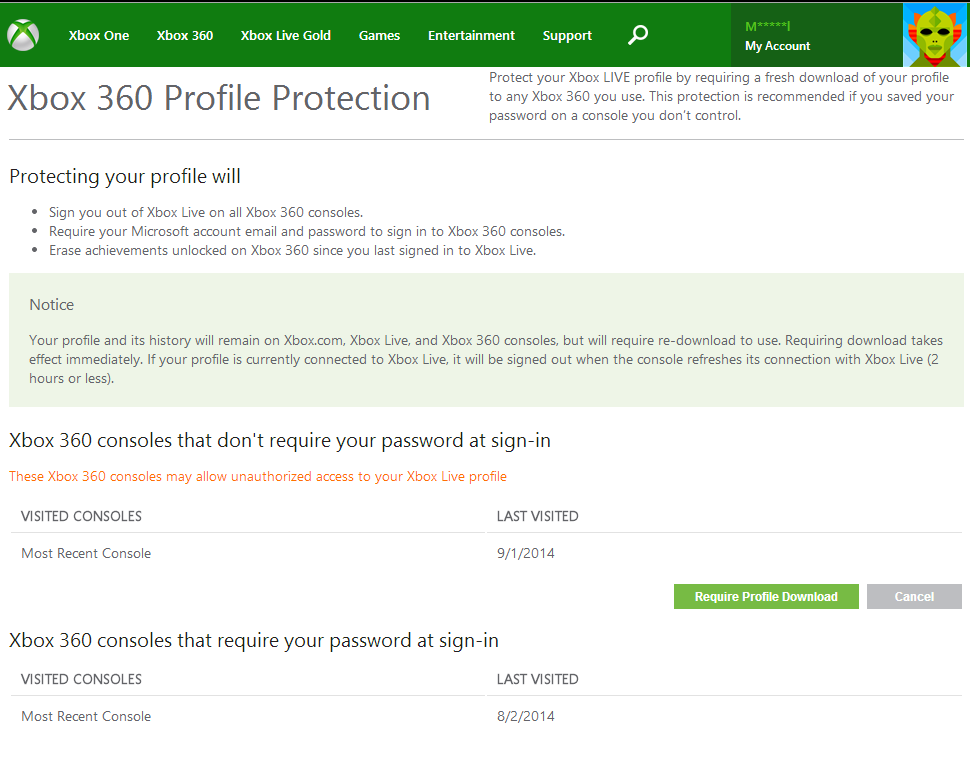This screenshot has height=777, width=970.
Task: Click Most Recent Console beside 9/1/2014
Action: pyautogui.click(x=86, y=553)
